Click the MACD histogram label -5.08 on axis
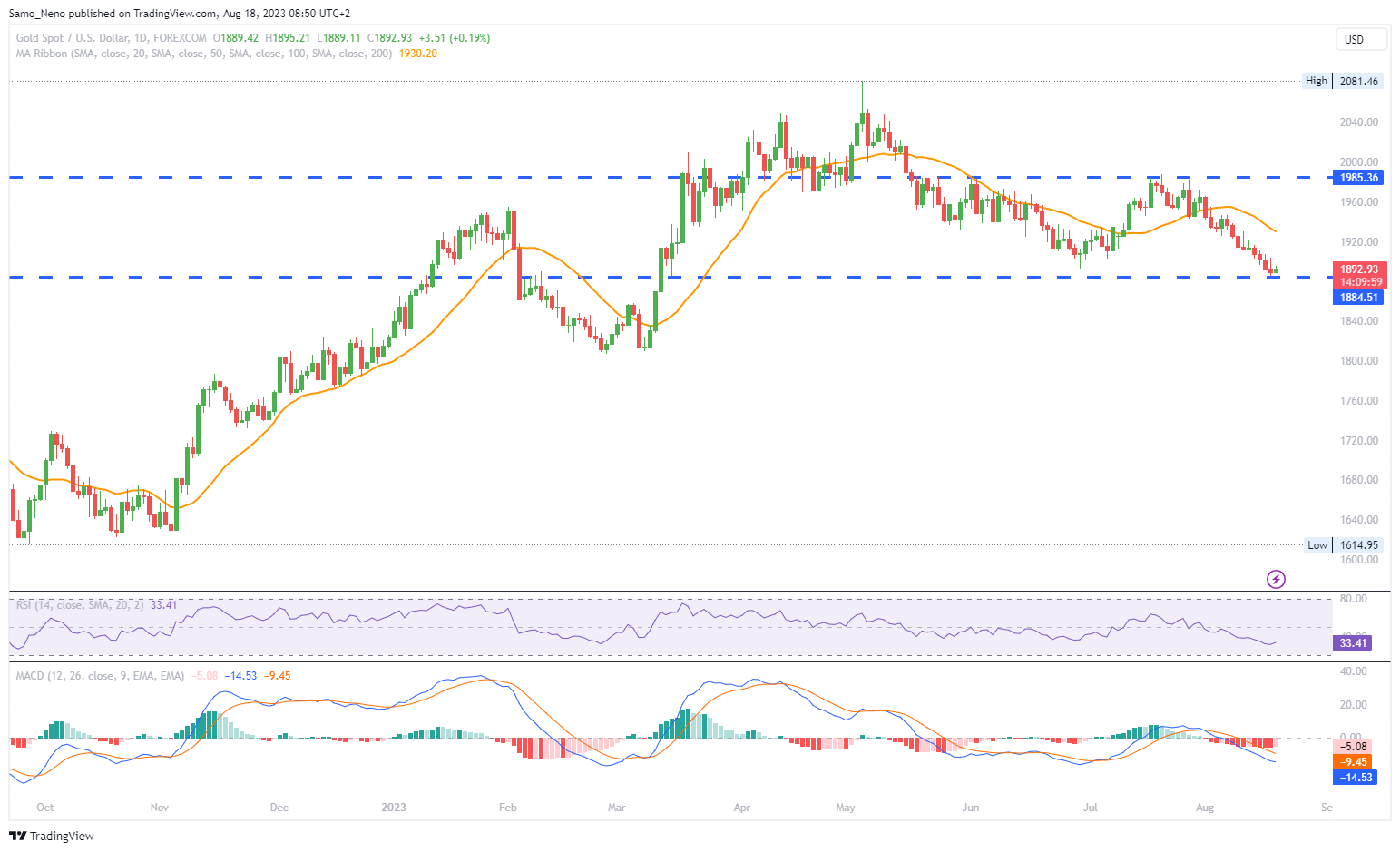This screenshot has width=1400, height=852. 1353,747
